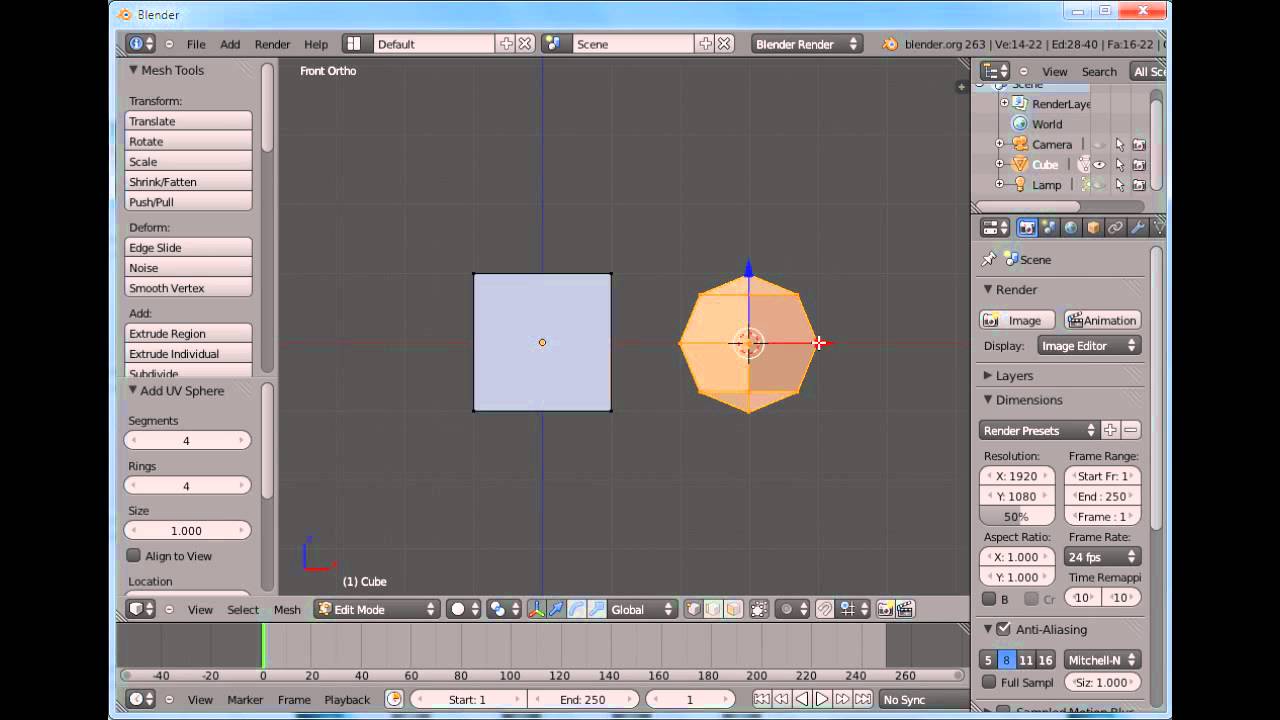Viewport: 1280px width, 720px height.
Task: Open the File menu
Action: tap(196, 44)
